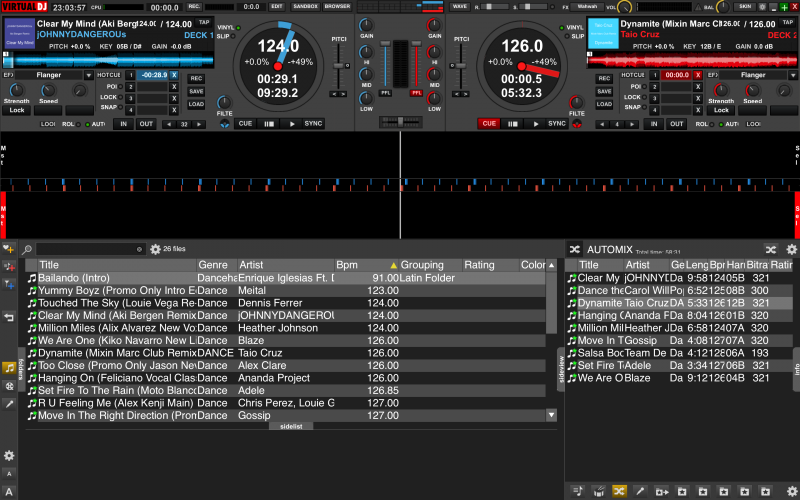The height and width of the screenshot is (500, 800).
Task: Increase Deck 1 loop length from 32
Action: [199, 124]
